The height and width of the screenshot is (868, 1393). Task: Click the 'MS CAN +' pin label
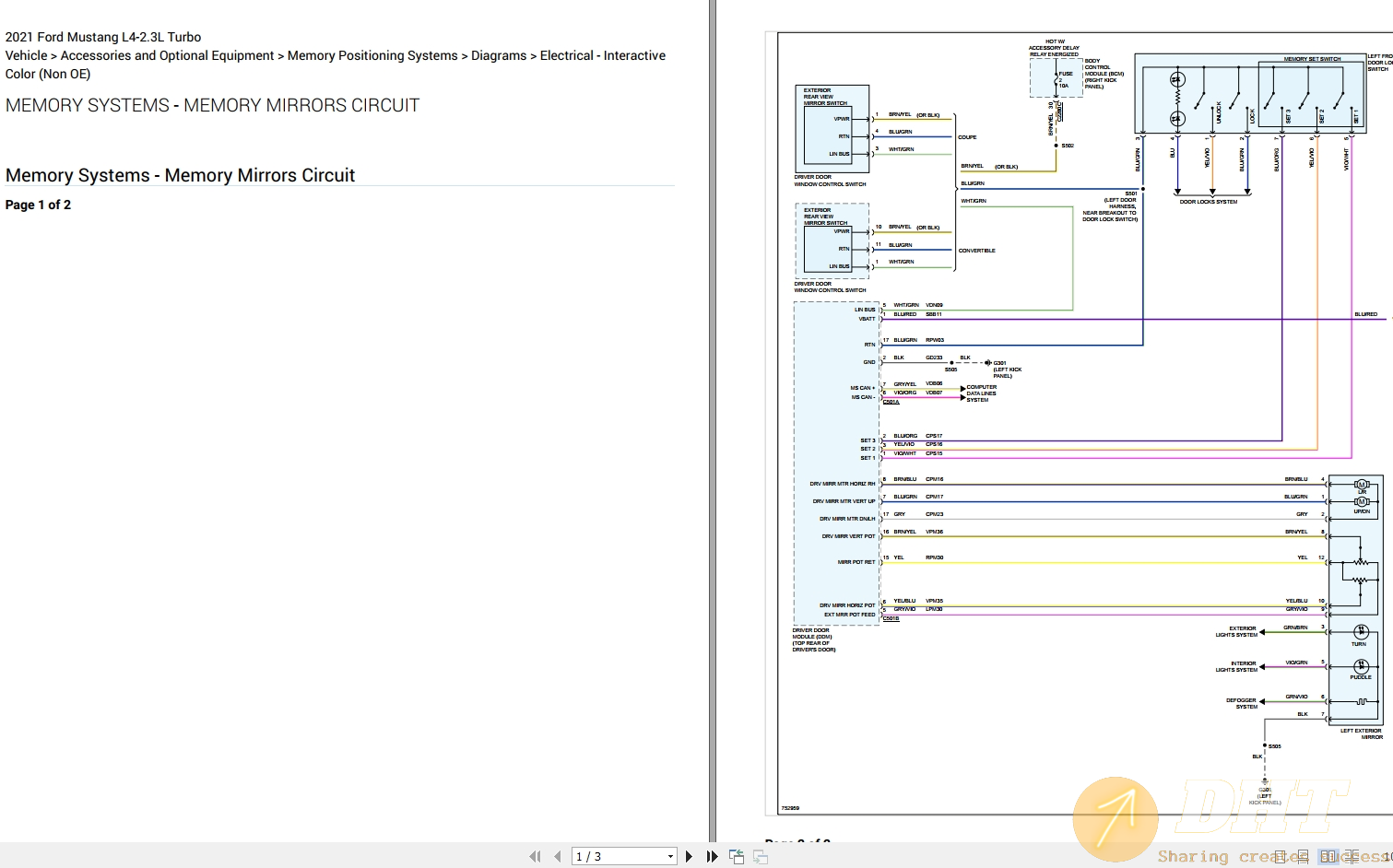click(x=863, y=388)
